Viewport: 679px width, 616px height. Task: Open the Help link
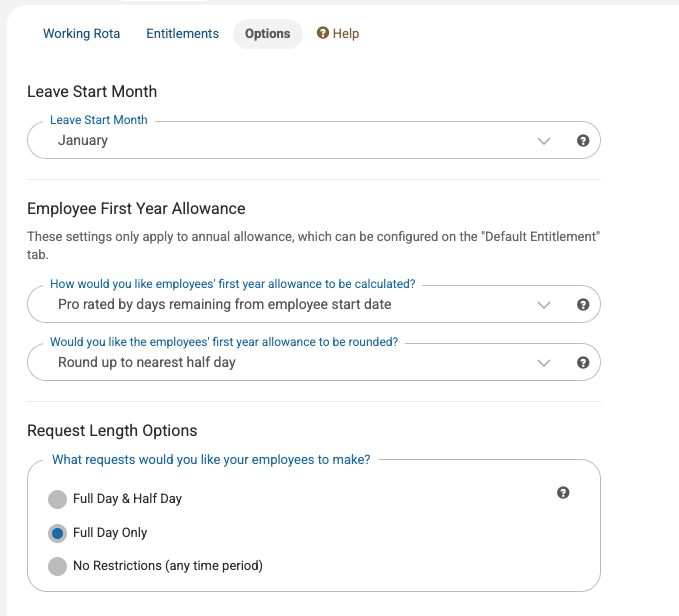click(338, 33)
